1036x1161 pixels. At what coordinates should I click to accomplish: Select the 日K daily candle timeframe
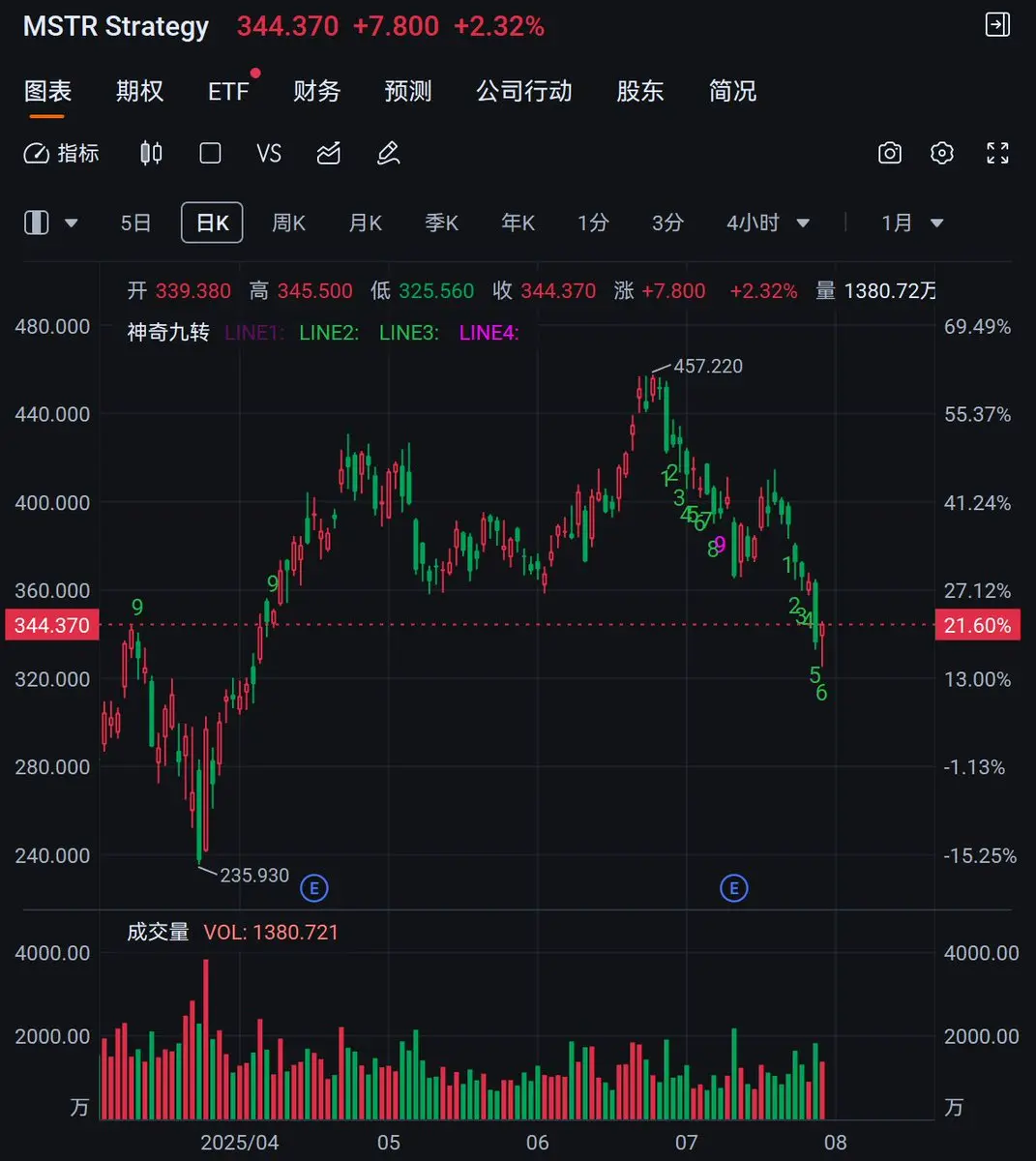(212, 223)
